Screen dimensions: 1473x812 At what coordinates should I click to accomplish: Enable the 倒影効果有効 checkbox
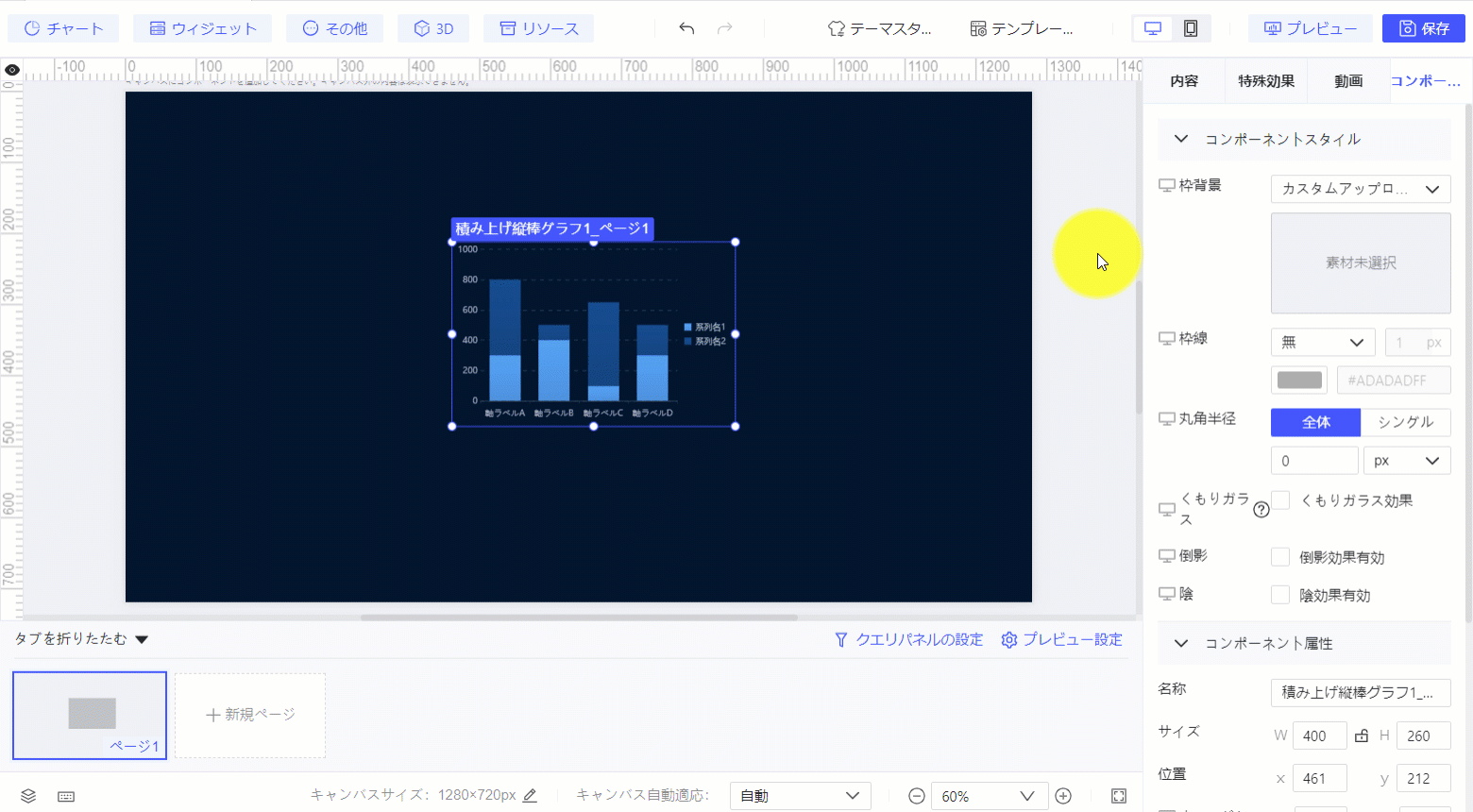click(x=1280, y=557)
